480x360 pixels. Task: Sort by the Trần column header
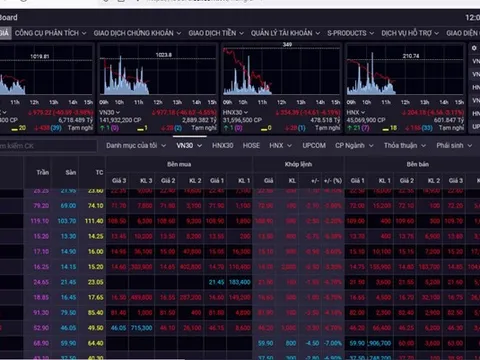(43, 172)
